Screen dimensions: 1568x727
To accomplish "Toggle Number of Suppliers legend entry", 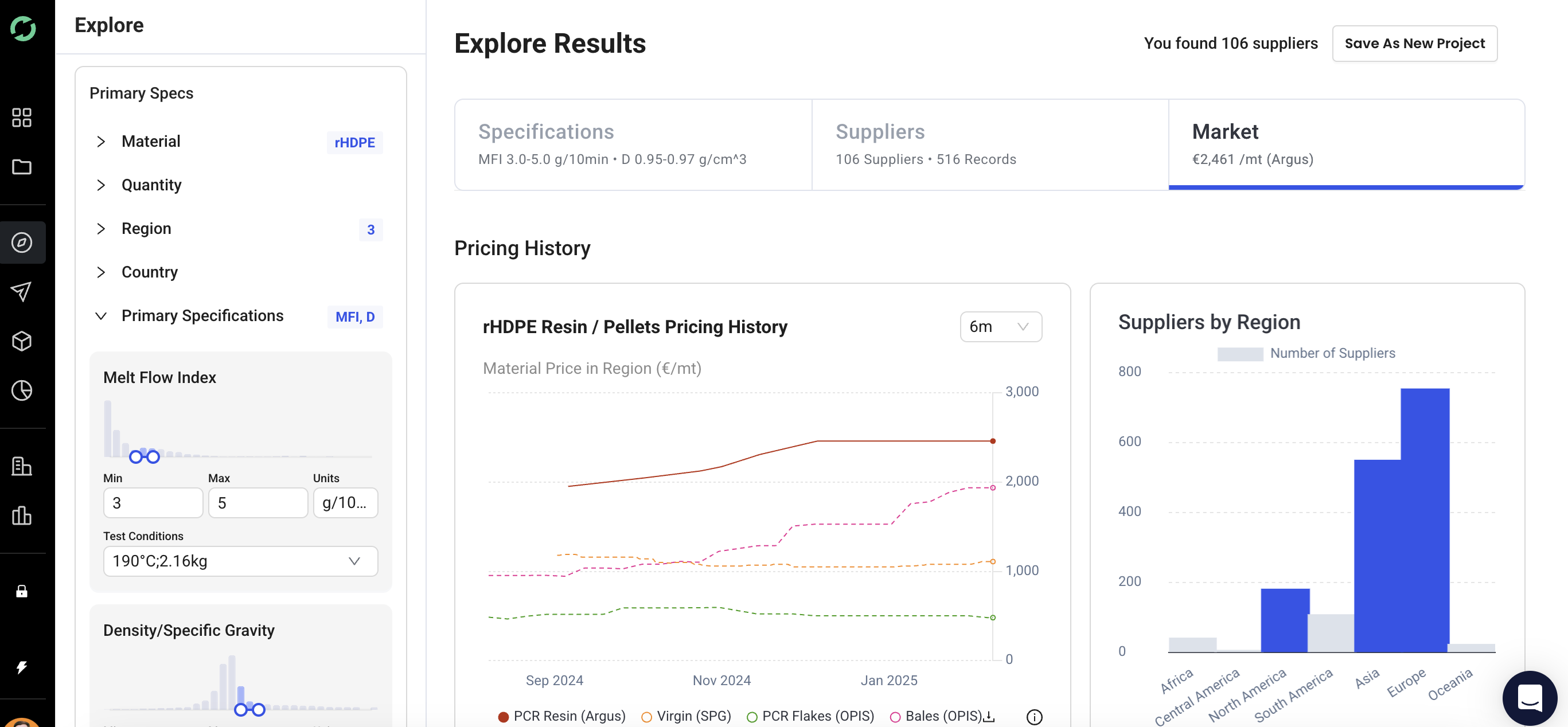I will click(1306, 353).
